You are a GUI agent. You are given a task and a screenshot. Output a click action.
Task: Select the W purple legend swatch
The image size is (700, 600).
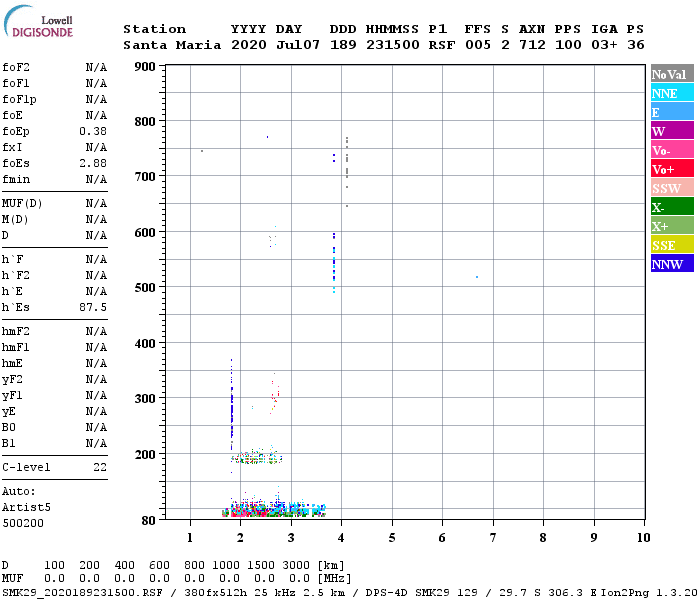tap(672, 131)
